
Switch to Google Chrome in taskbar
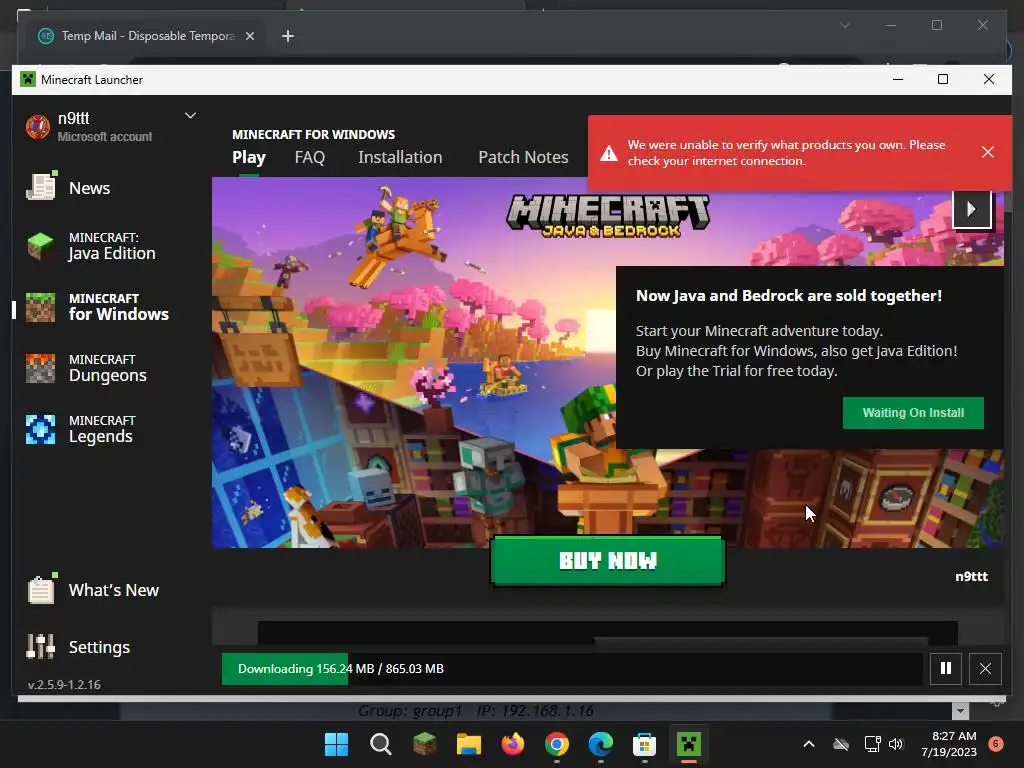coord(556,744)
